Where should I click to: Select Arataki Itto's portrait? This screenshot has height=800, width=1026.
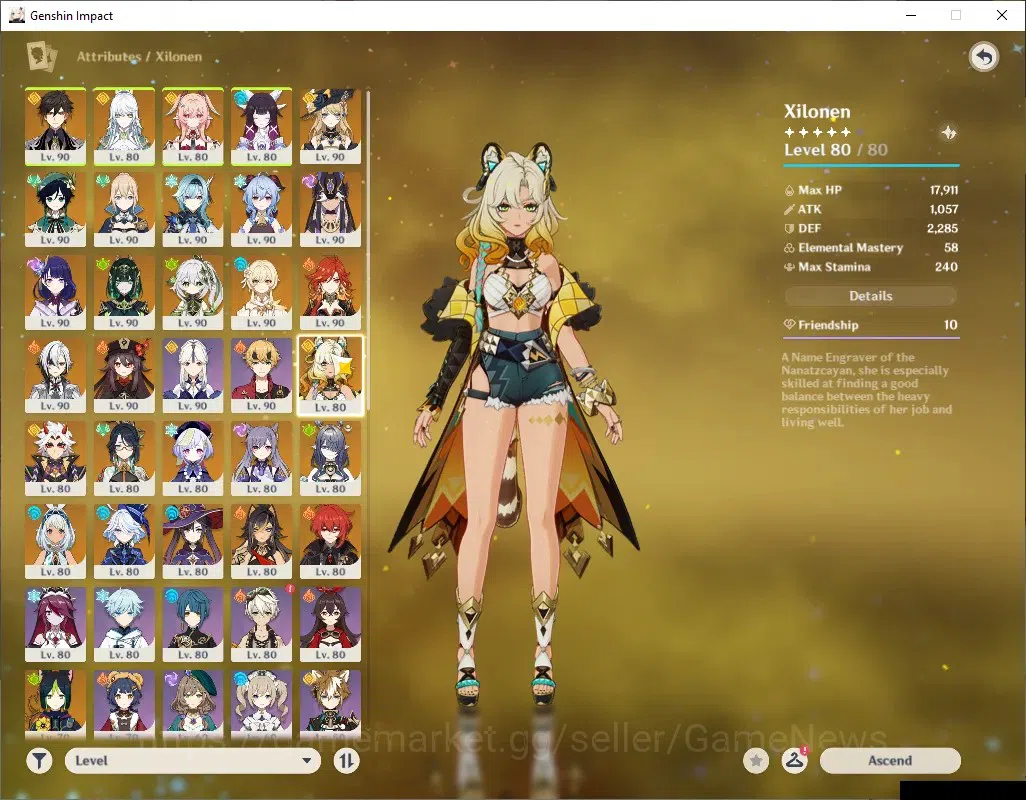[56, 459]
